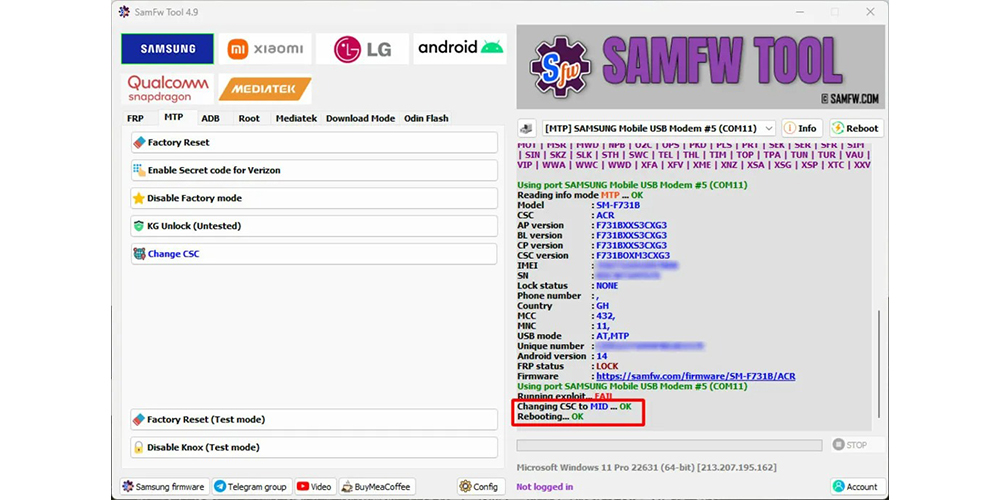This screenshot has width=1000, height=500.
Task: Click the eraser icon on Factory Reset
Action: (139, 143)
